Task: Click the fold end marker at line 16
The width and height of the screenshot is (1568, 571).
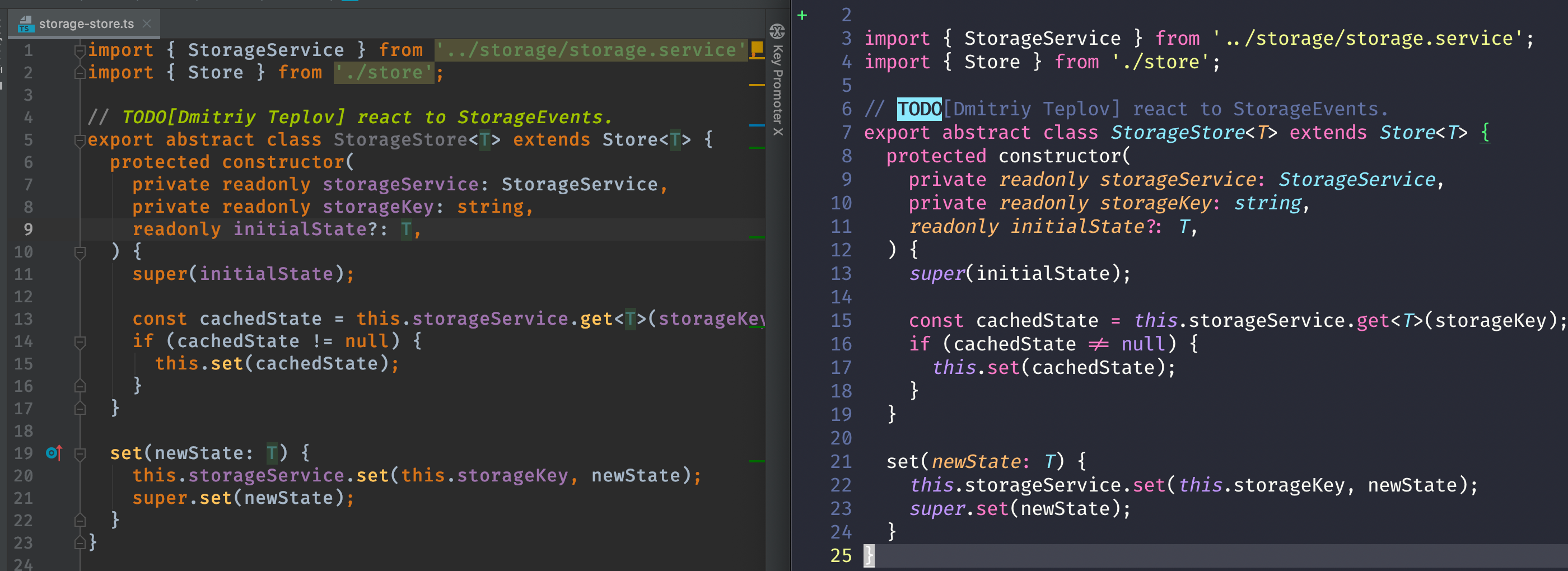Action: click(80, 386)
